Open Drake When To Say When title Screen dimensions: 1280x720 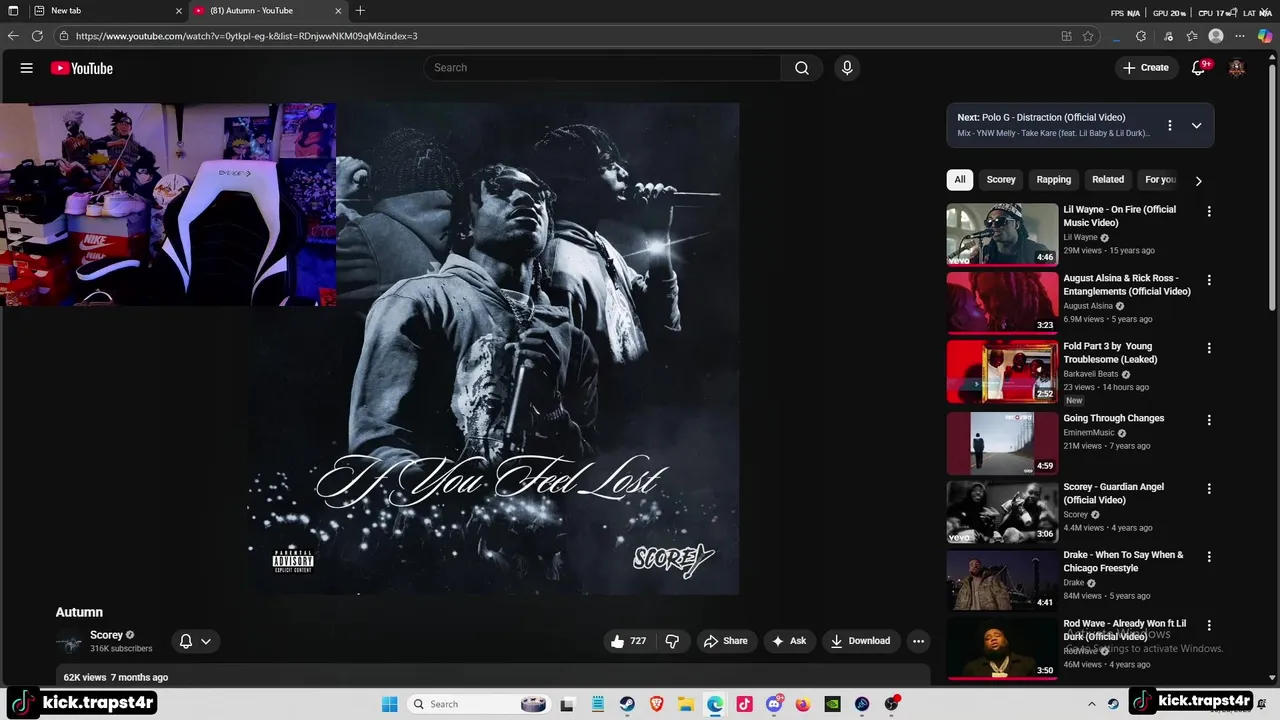(1123, 562)
